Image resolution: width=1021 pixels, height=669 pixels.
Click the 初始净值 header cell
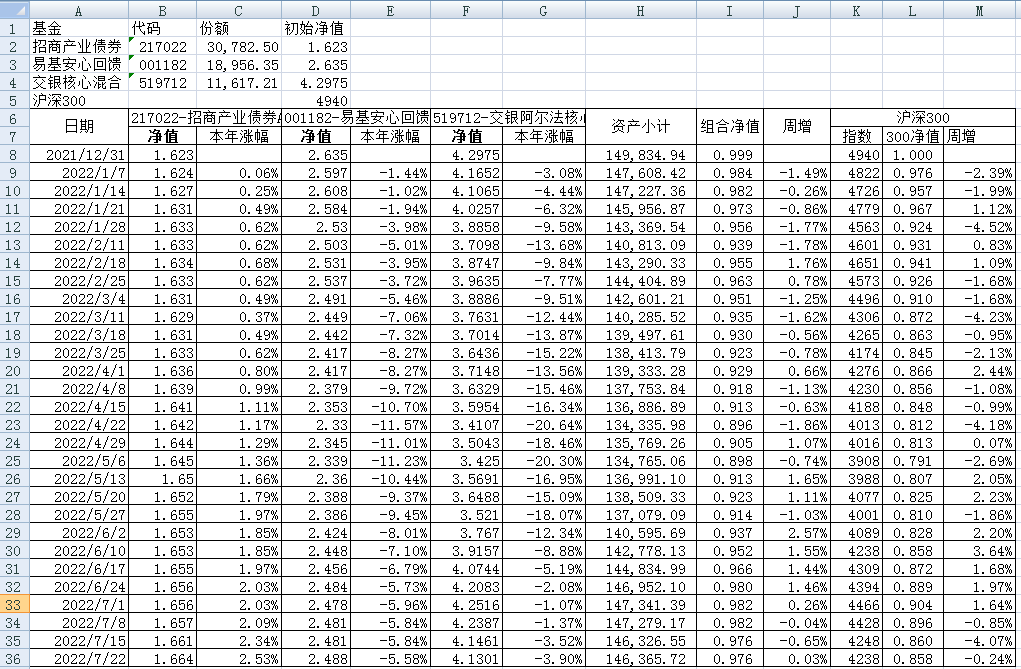point(316,29)
